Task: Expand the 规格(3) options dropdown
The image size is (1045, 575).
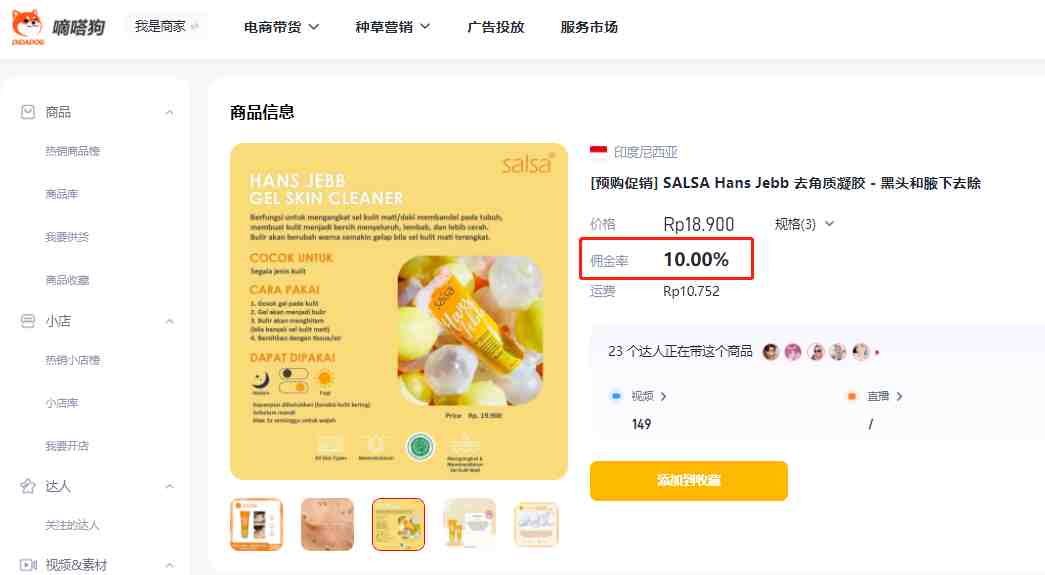Action: (x=804, y=224)
